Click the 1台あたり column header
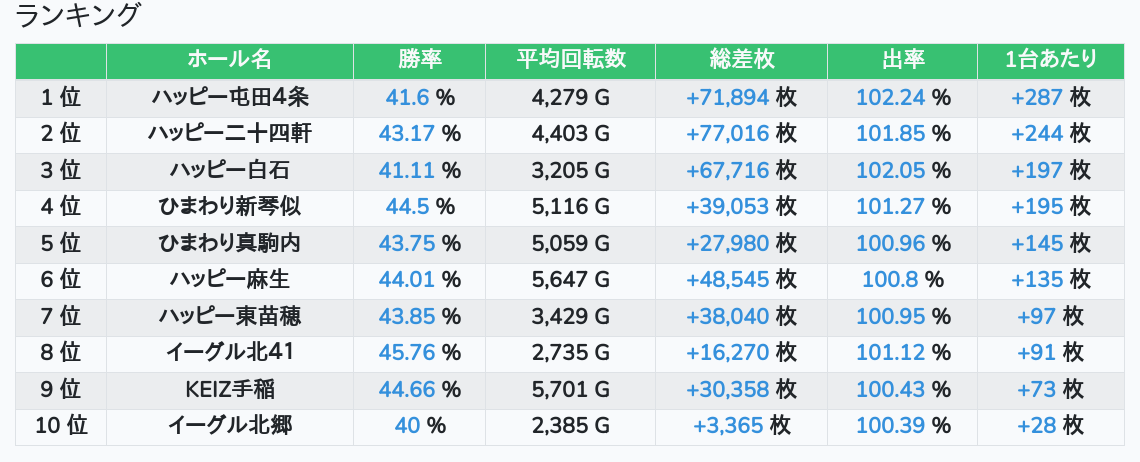Viewport: 1140px width, 462px height. (1051, 60)
